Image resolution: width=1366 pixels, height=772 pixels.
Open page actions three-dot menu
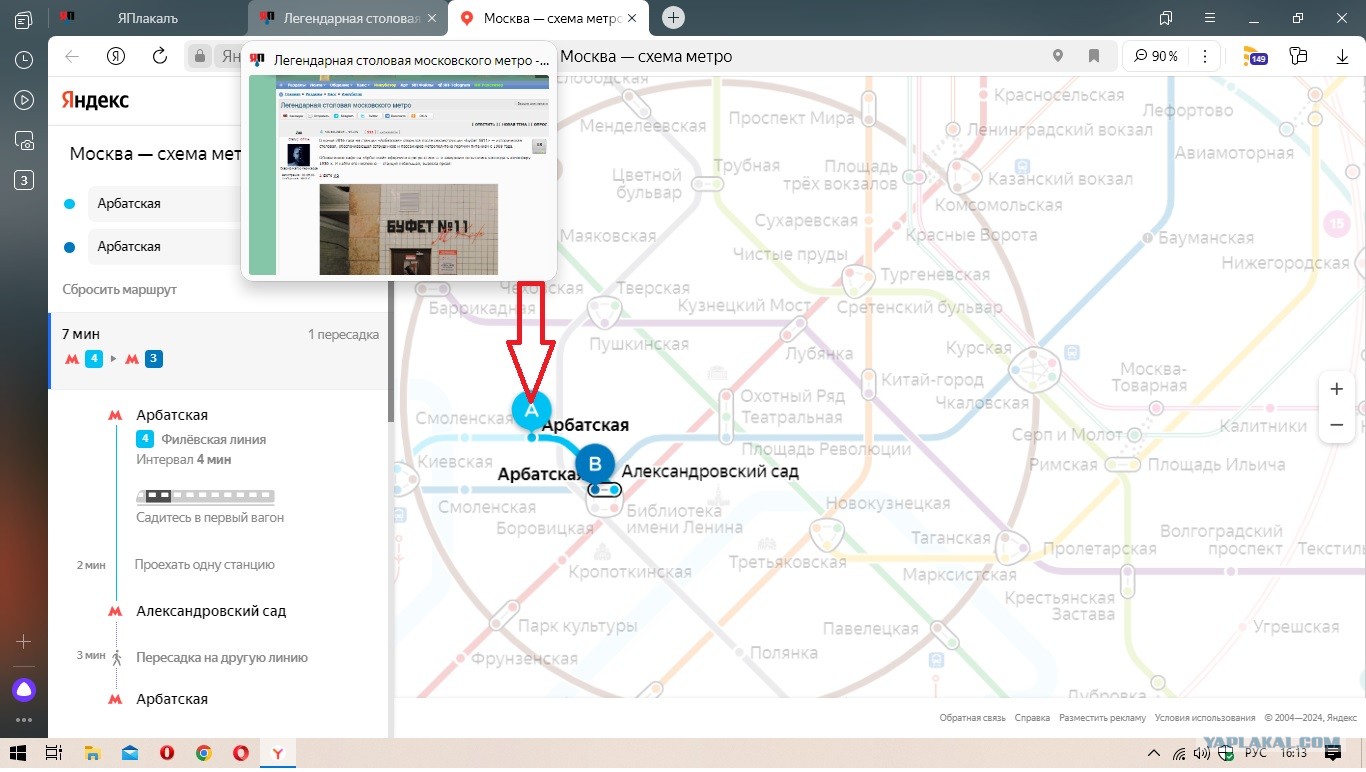1207,56
